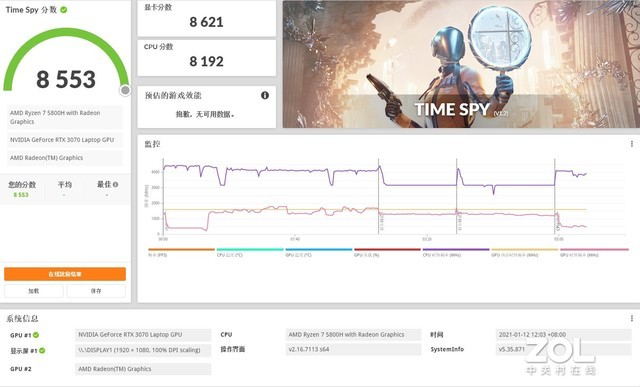
Task: Click the info icon beside 最佳
Action: pos(116,185)
